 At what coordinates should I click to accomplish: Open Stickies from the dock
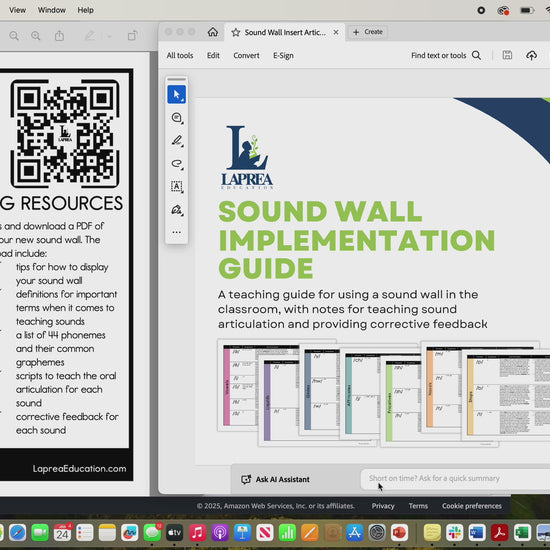(432, 533)
